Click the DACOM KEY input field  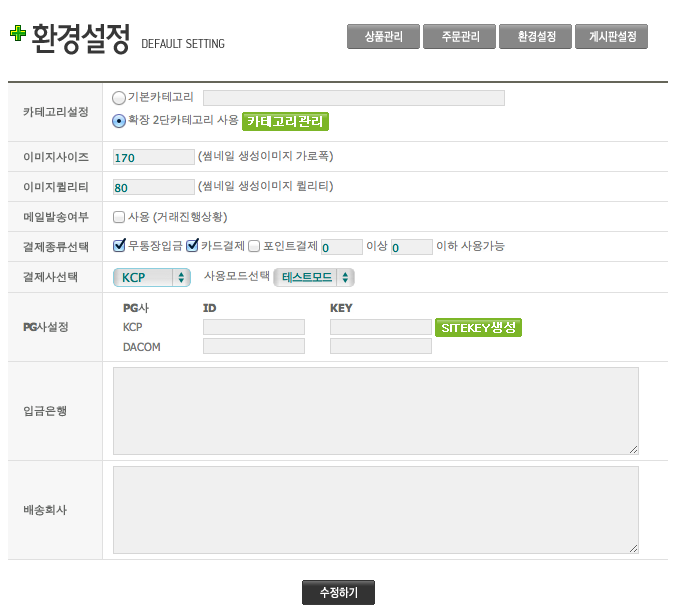380,346
